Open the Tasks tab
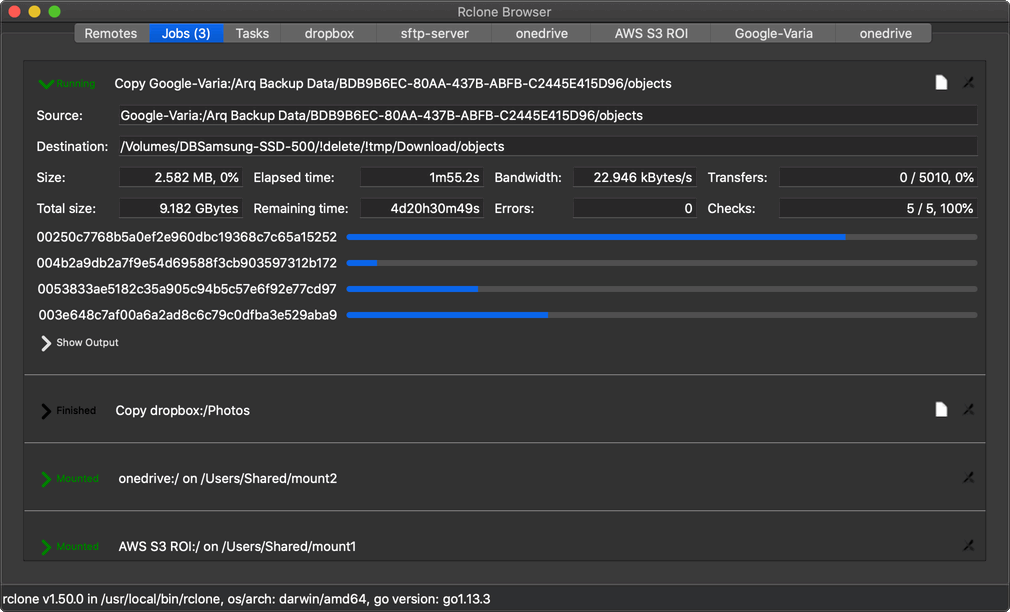The height and width of the screenshot is (612, 1010). [252, 33]
